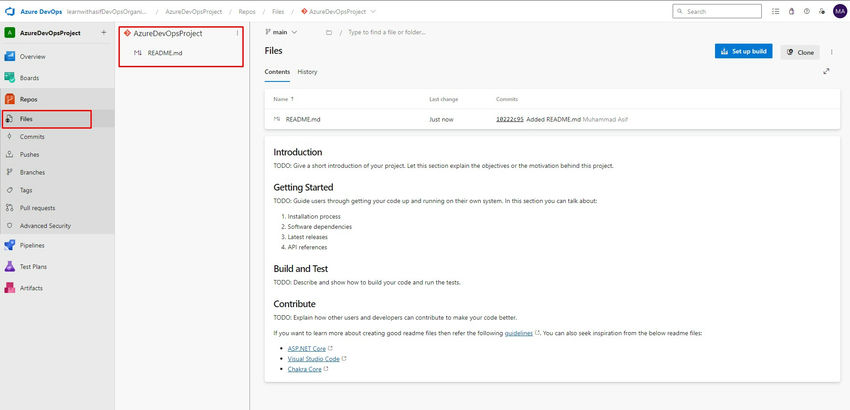Expand the main branch dropdown
The width and height of the screenshot is (850, 410).
[x=283, y=32]
